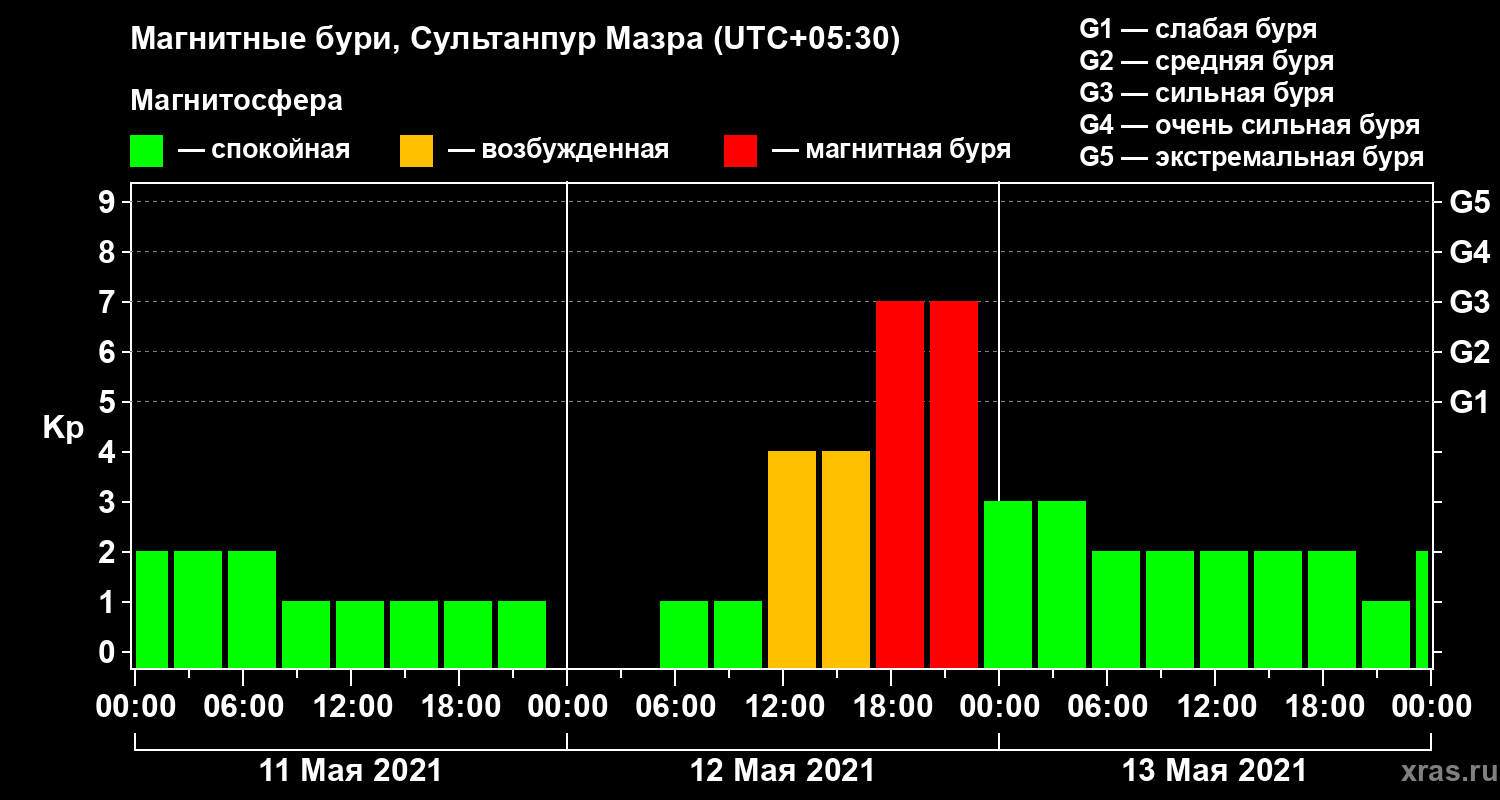Viewport: 1500px width, 800px height.
Task: Click the legend label '— магнитная буря'
Action: pos(891,151)
